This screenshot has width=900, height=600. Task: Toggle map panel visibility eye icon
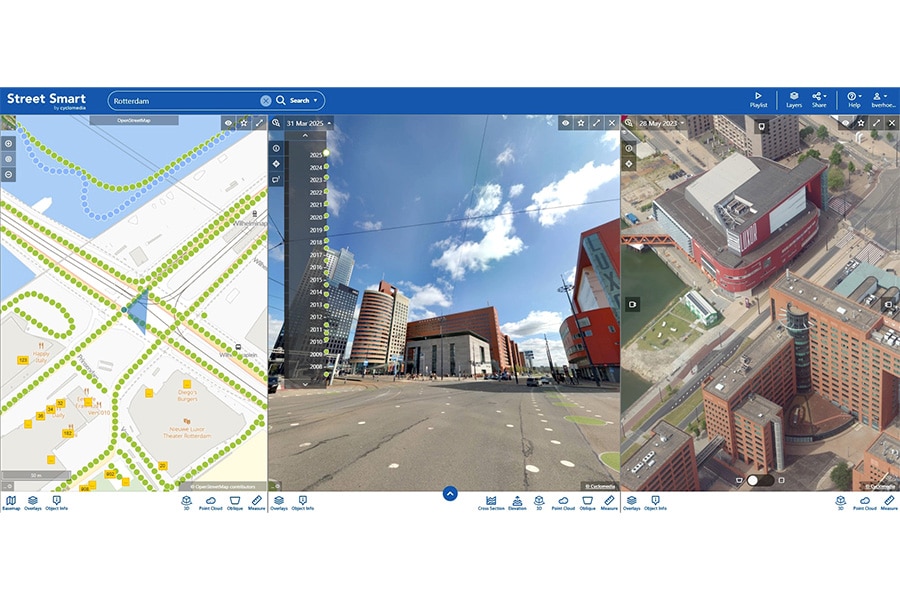(229, 123)
